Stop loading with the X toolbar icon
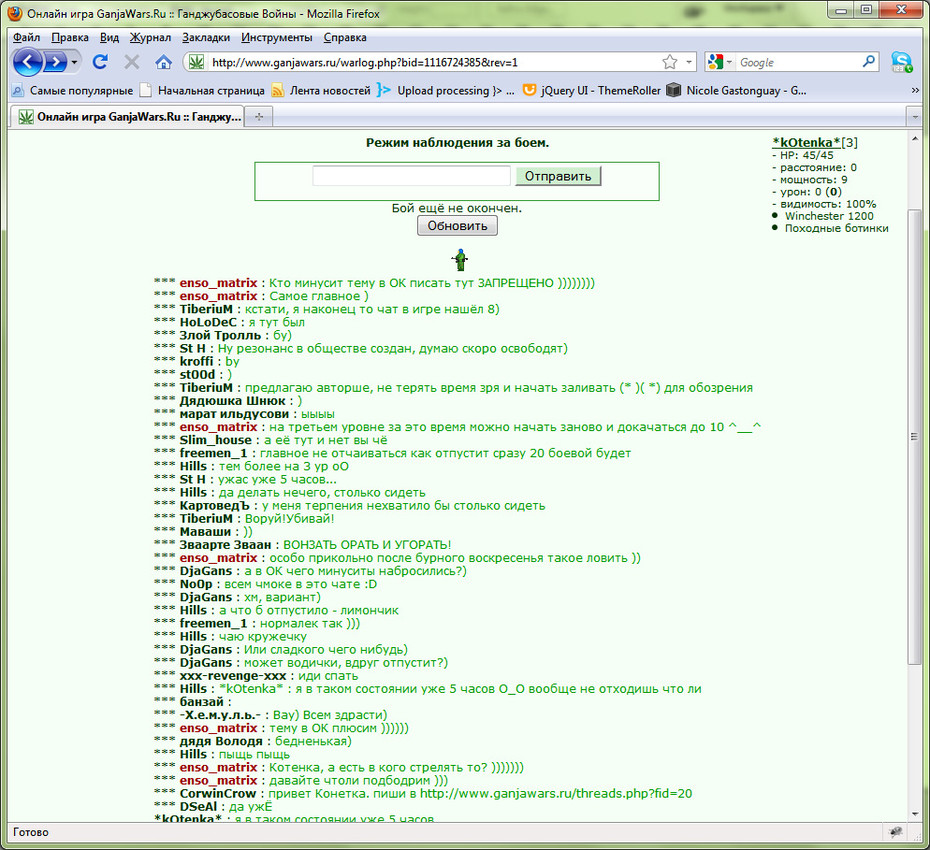This screenshot has width=930, height=850. pyautogui.click(x=132, y=62)
